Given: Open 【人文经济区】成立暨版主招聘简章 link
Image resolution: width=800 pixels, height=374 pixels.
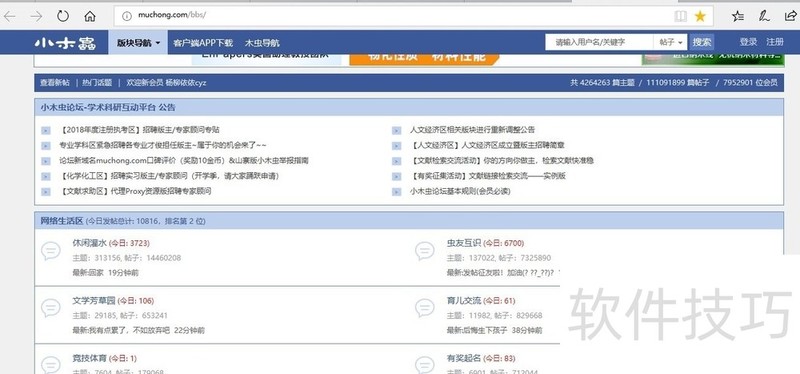Looking at the screenshot, I should pyautogui.click(x=487, y=145).
